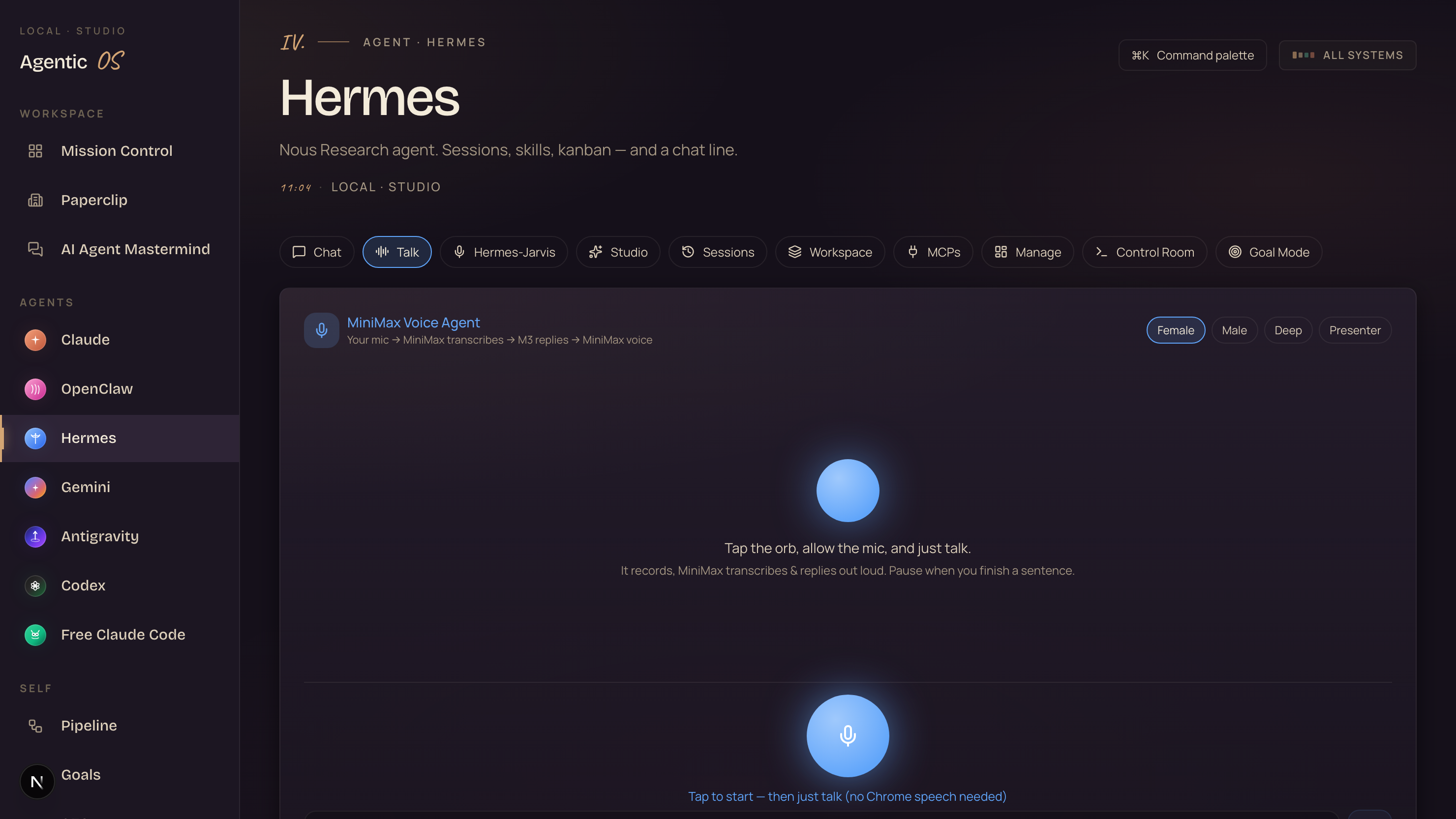Select the OpenClaw pink avatar
Image resolution: width=1456 pixels, height=819 pixels.
pyautogui.click(x=35, y=389)
